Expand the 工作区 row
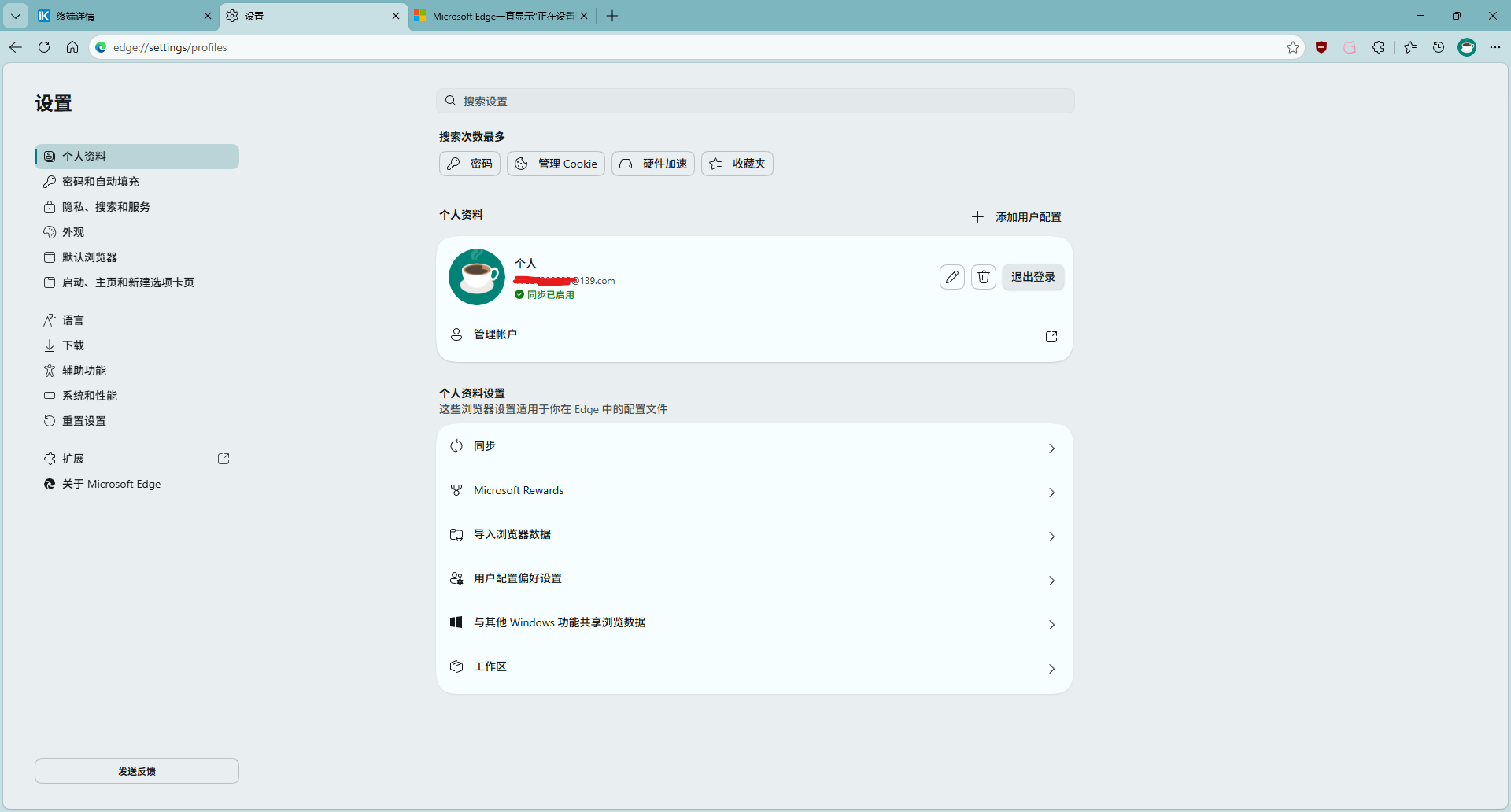1511x812 pixels. click(x=755, y=667)
